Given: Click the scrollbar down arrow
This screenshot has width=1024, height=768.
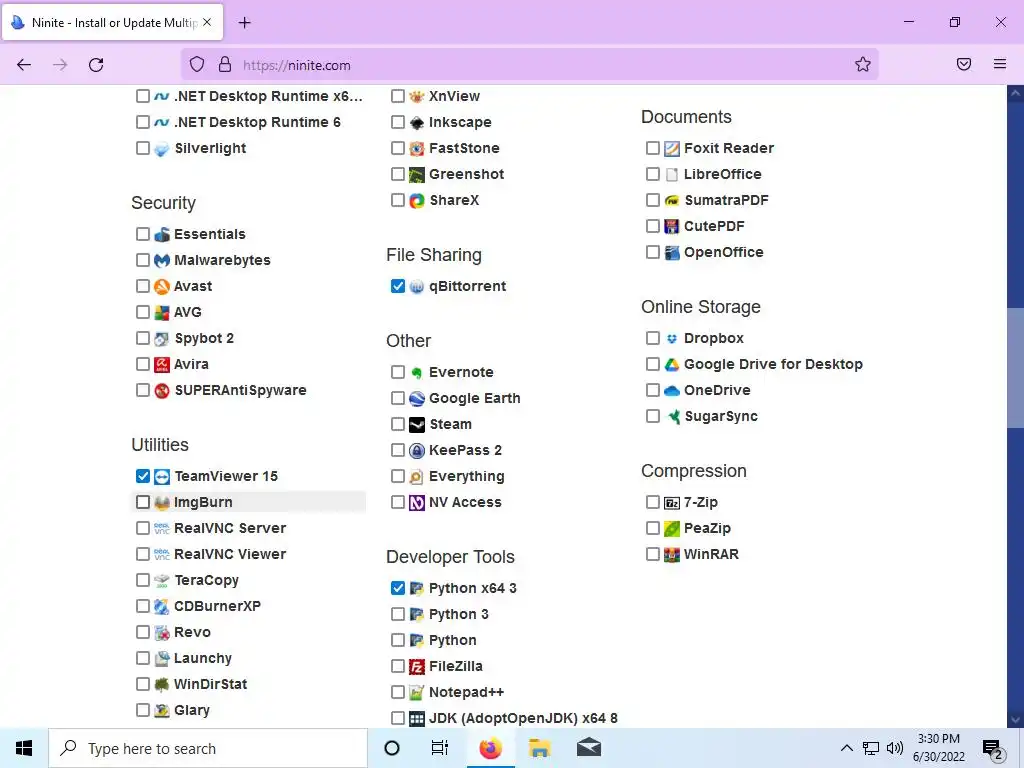Looking at the screenshot, I should click(1015, 720).
